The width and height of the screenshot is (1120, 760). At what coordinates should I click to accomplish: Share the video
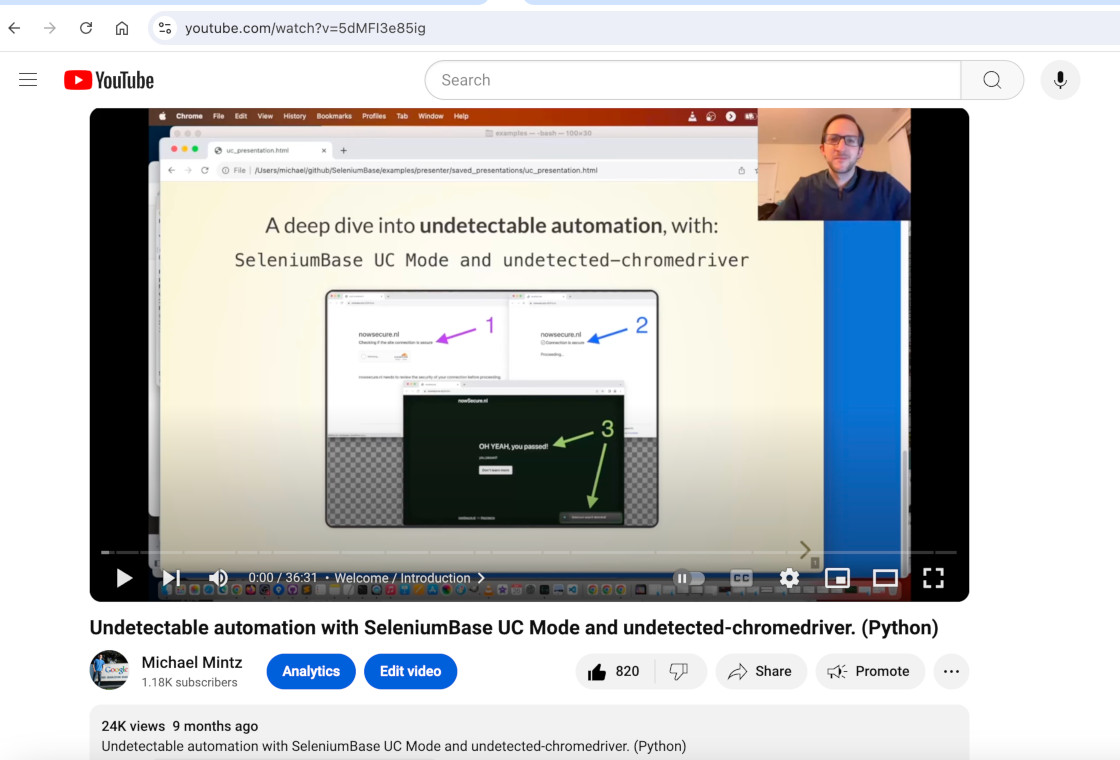[761, 671]
